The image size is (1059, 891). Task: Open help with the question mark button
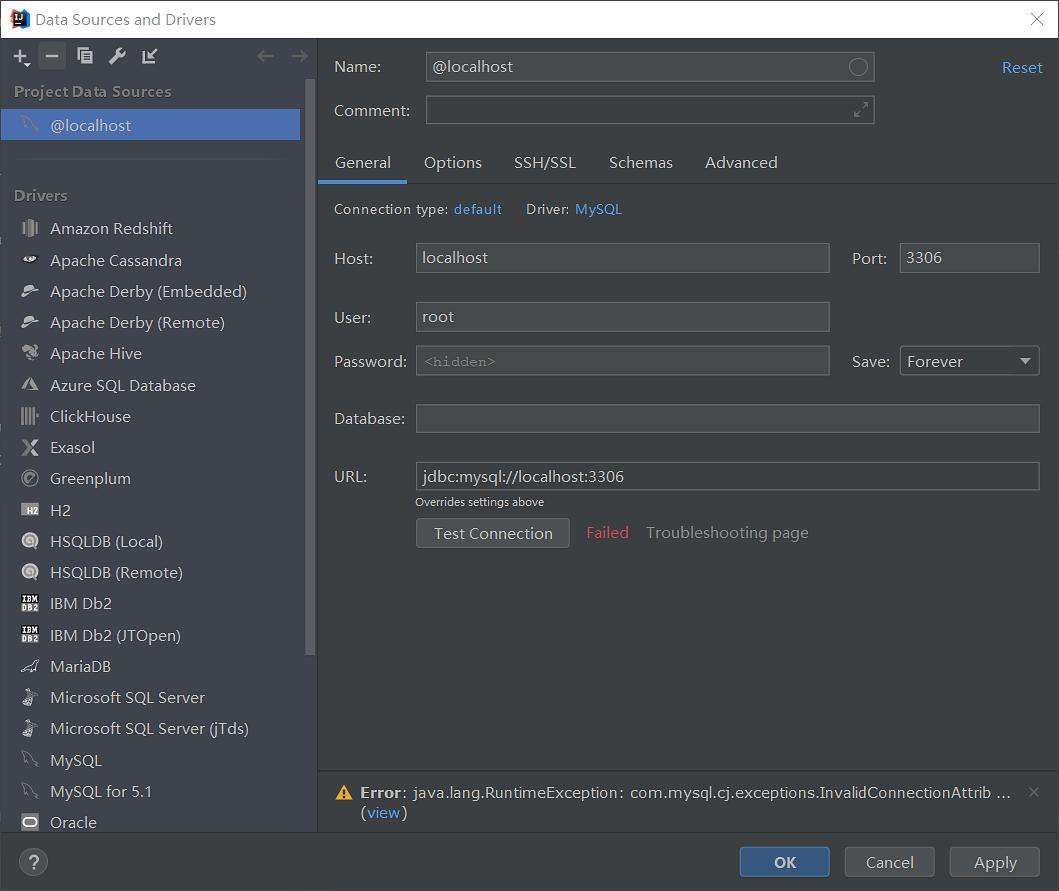click(34, 862)
